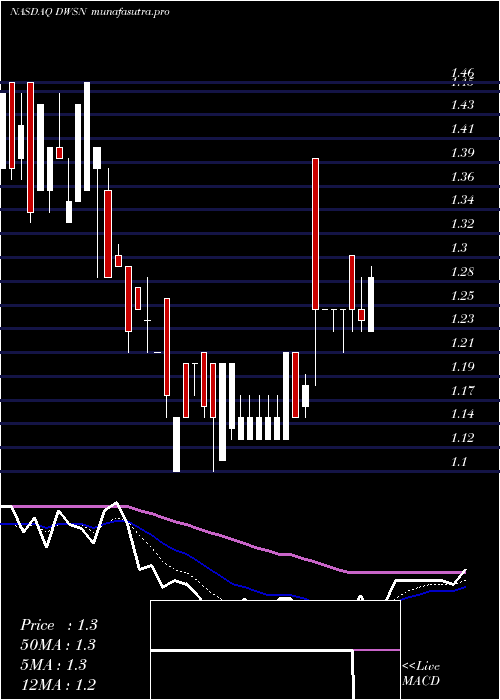Click the 1.1 price axis label
Screen dimensions: 500x700
point(459,462)
